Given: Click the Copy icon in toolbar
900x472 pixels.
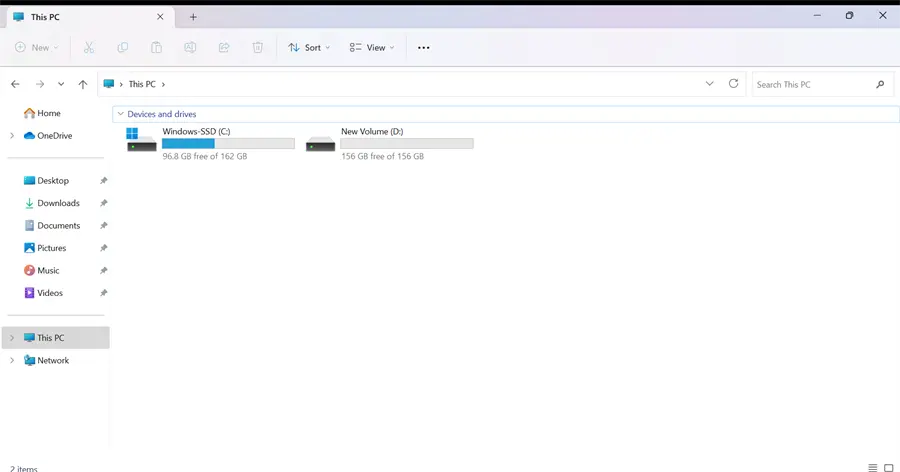Looking at the screenshot, I should point(122,48).
